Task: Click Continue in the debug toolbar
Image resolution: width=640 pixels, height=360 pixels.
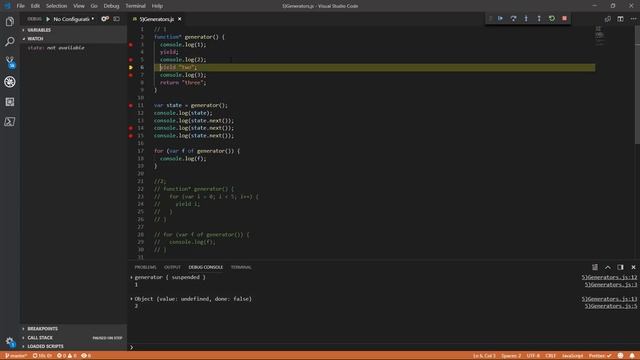Action: click(x=500, y=19)
